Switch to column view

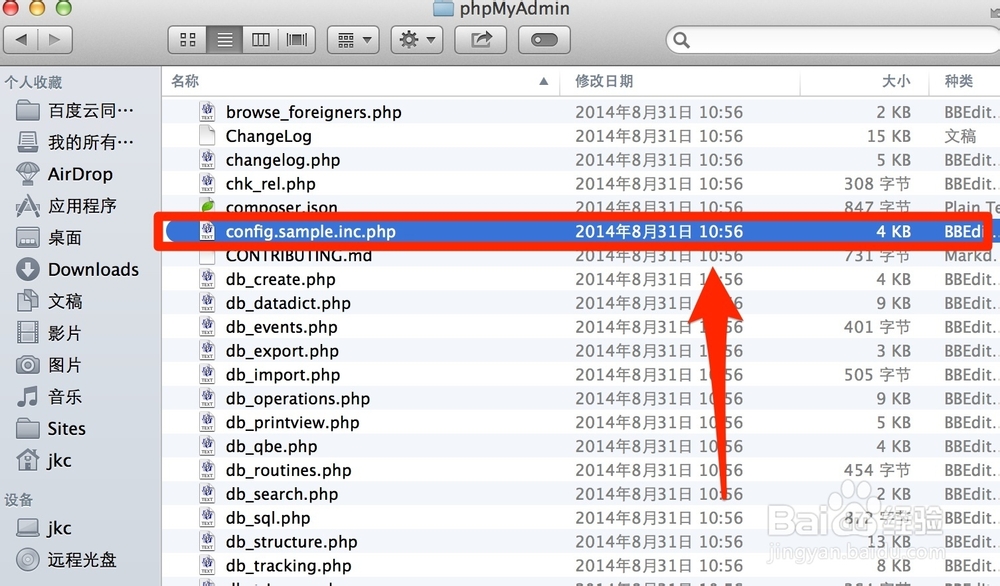(x=261, y=40)
